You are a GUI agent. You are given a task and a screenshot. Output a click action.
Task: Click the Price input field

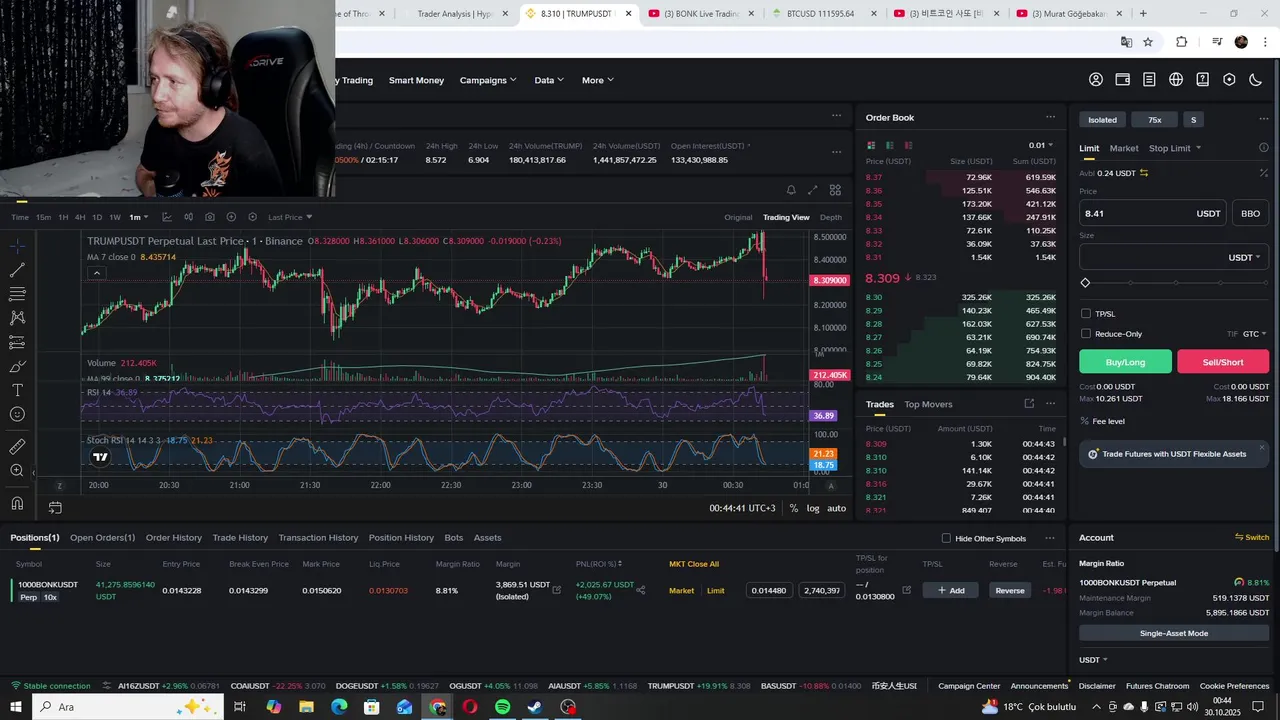click(1153, 213)
